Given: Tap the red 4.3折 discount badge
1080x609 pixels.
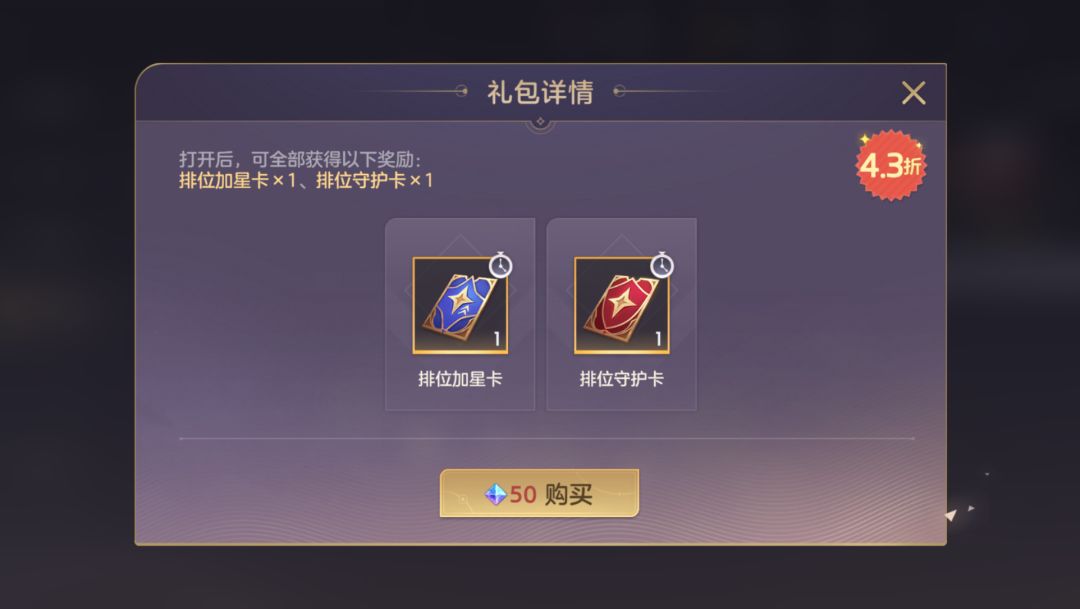Looking at the screenshot, I should click(x=891, y=165).
